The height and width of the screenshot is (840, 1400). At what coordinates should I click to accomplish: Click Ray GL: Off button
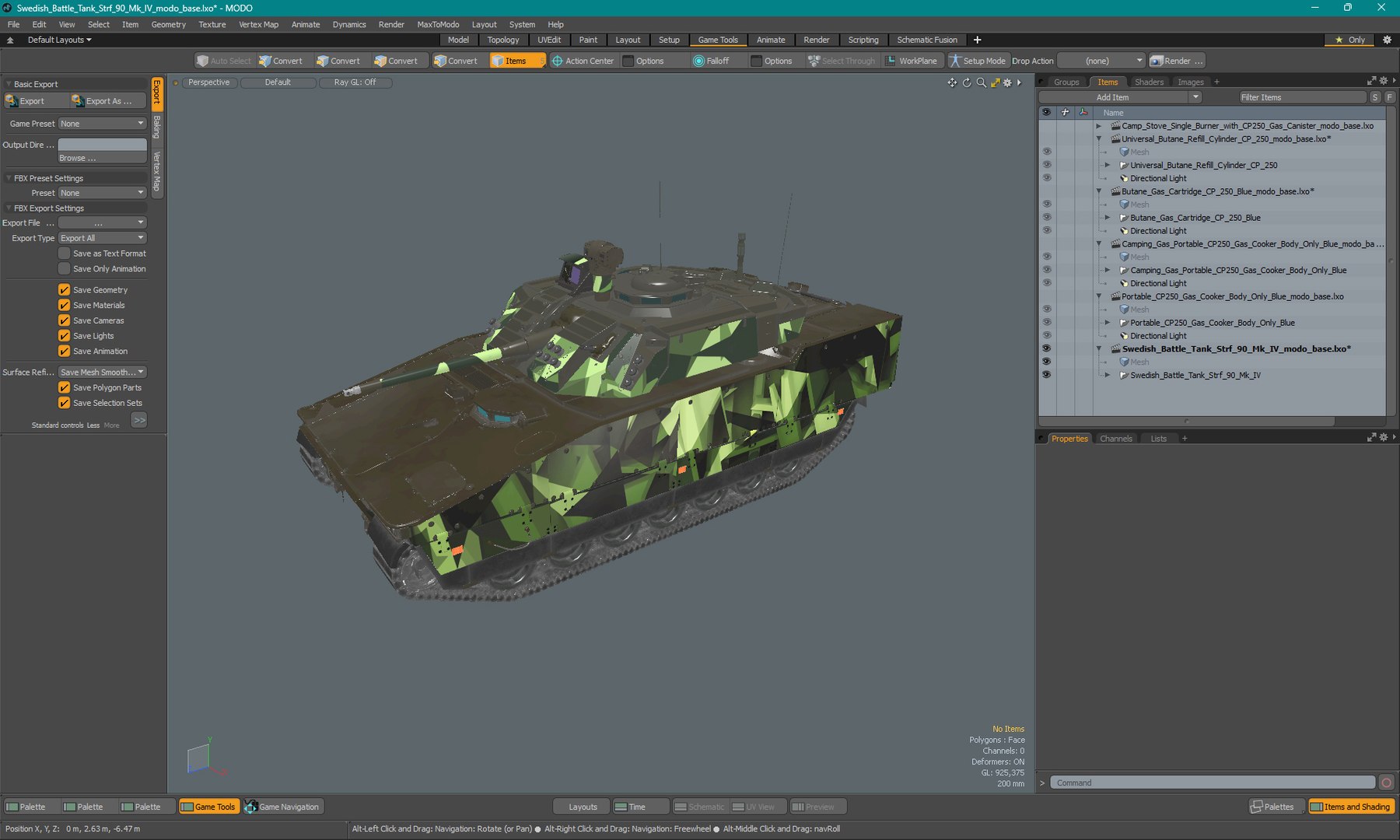pyautogui.click(x=355, y=82)
